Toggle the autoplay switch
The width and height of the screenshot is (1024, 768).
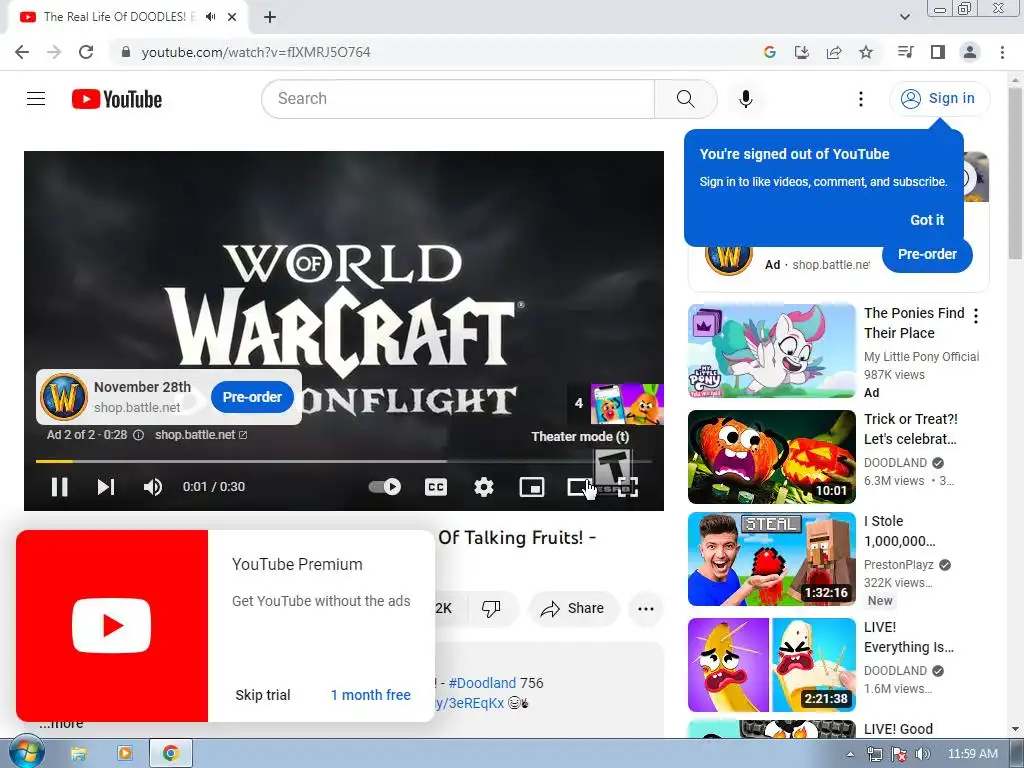point(385,487)
